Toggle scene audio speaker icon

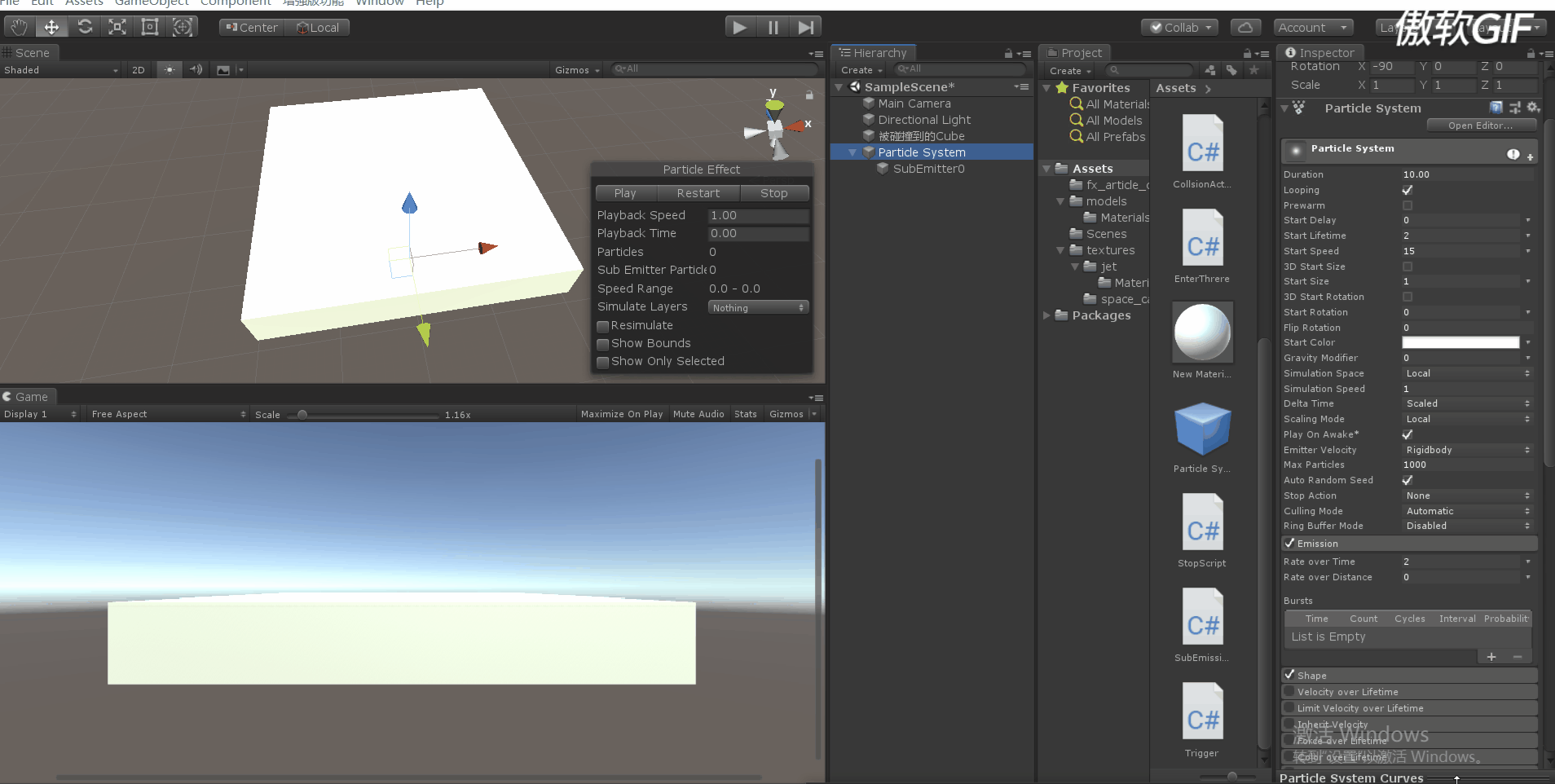click(196, 70)
